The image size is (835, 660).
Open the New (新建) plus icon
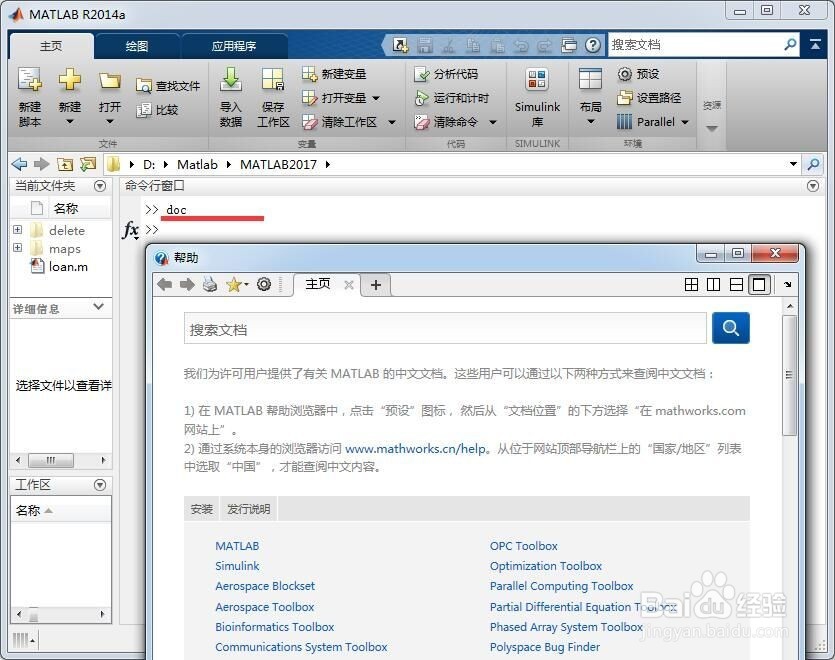point(70,80)
